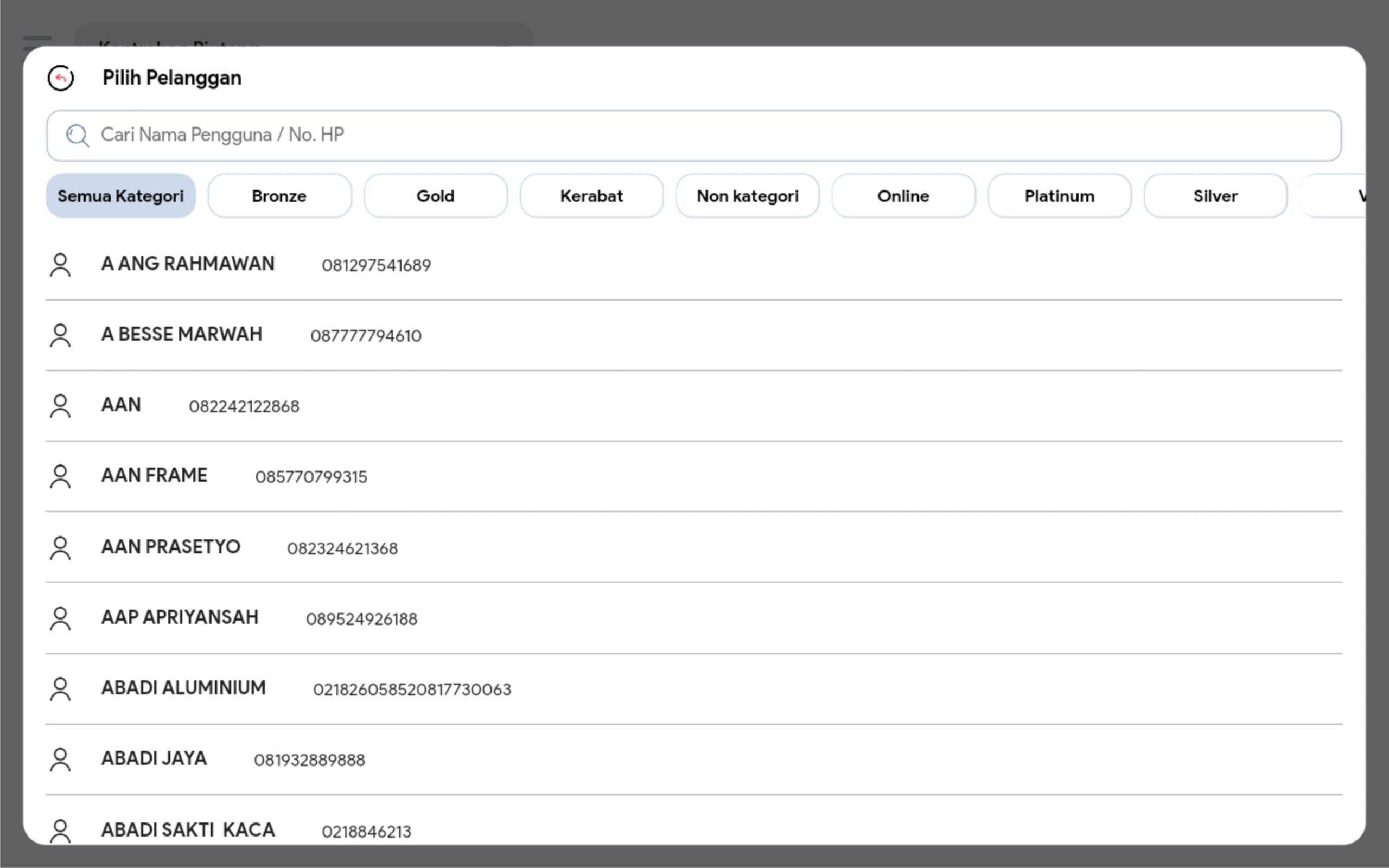Pick the customer named AAN
The height and width of the screenshot is (868, 1389).
pyautogui.click(x=121, y=405)
